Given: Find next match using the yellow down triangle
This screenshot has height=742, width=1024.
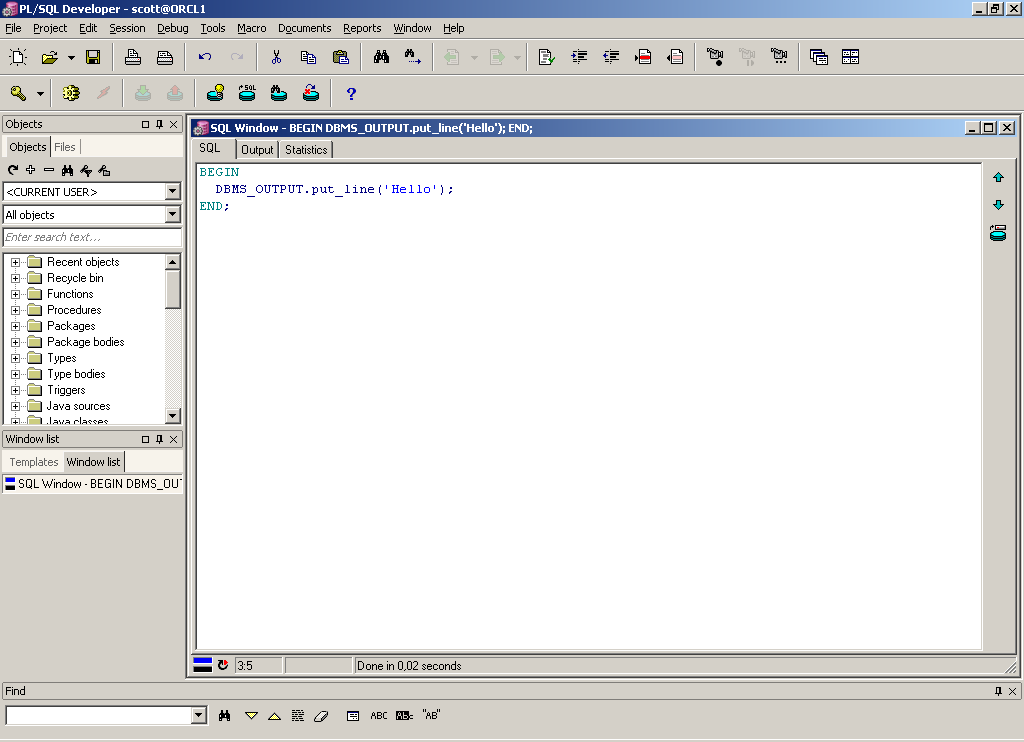Looking at the screenshot, I should 251,715.
